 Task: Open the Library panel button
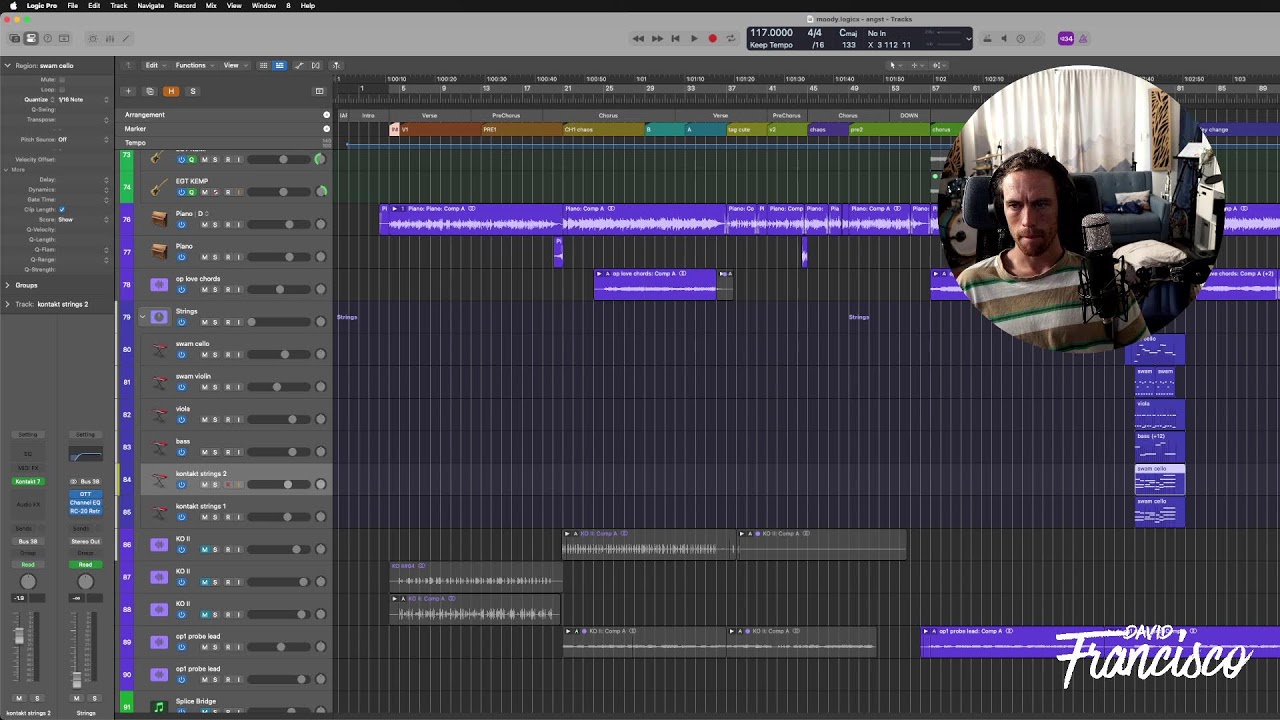(14, 39)
